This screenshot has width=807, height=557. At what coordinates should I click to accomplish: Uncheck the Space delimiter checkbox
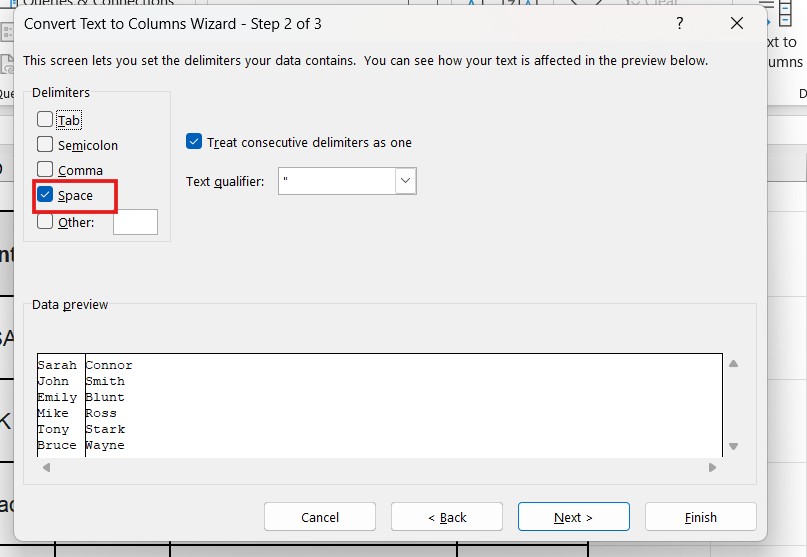coord(45,195)
